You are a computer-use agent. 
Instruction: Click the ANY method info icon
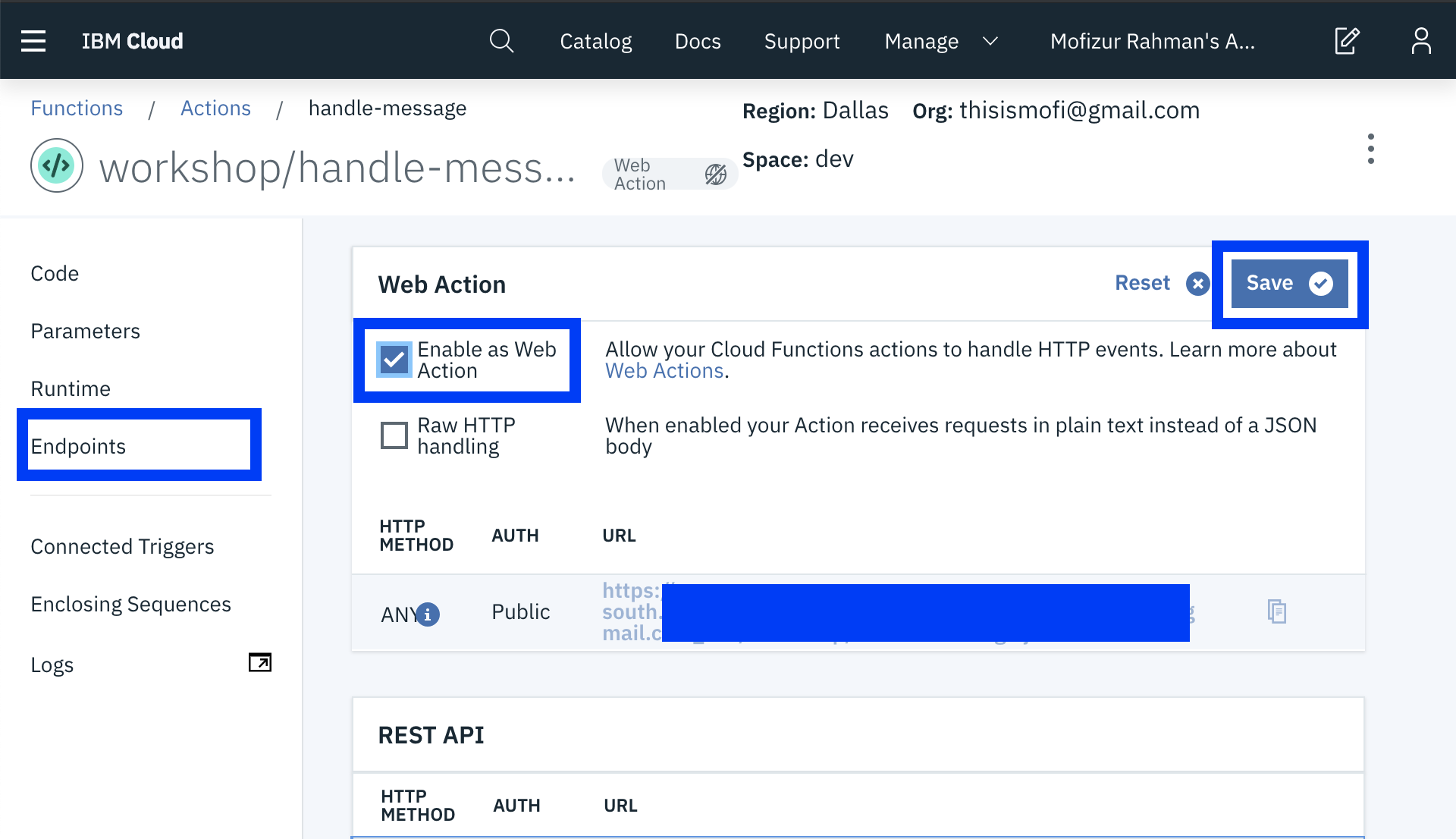[428, 614]
